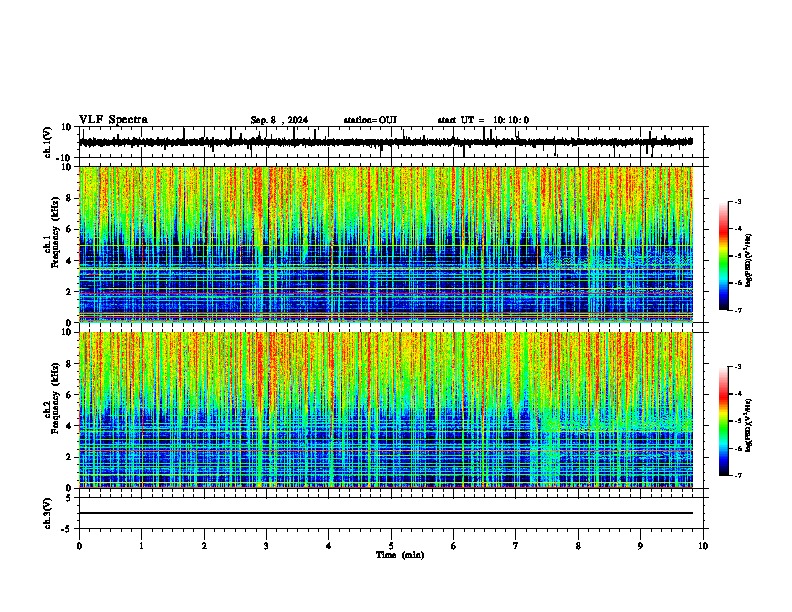Select the ch.1 spectrogram color bar
Image resolution: width=792 pixels, height=612 pixels.
pos(723,256)
